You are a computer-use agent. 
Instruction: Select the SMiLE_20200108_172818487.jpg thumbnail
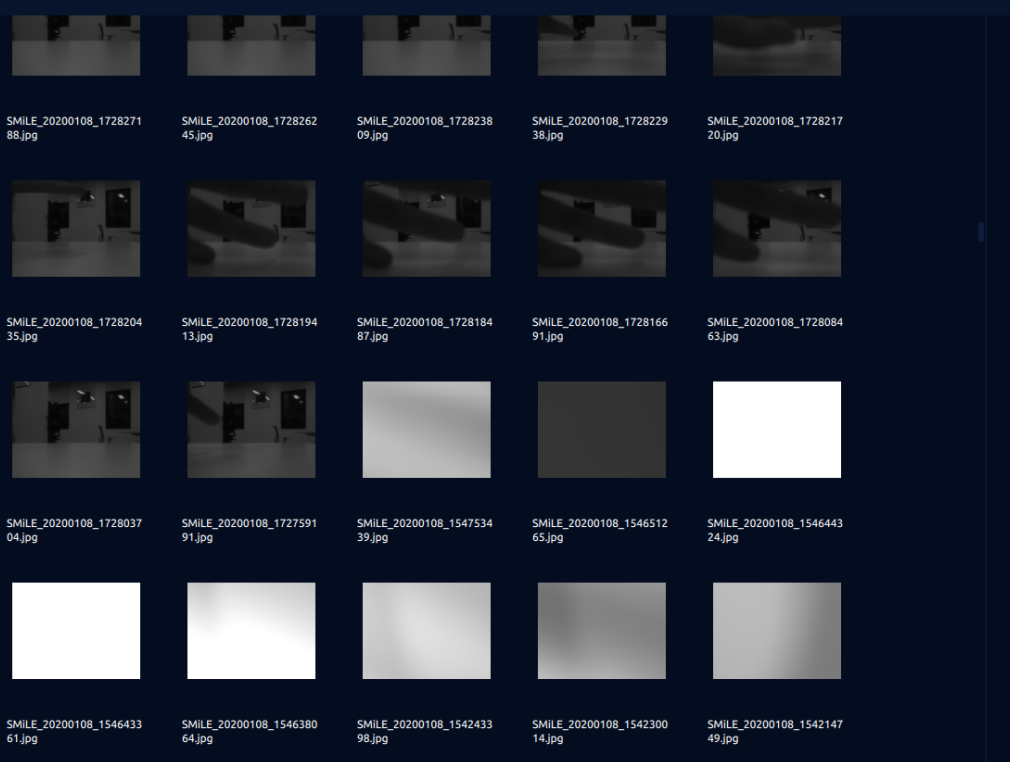[426, 228]
